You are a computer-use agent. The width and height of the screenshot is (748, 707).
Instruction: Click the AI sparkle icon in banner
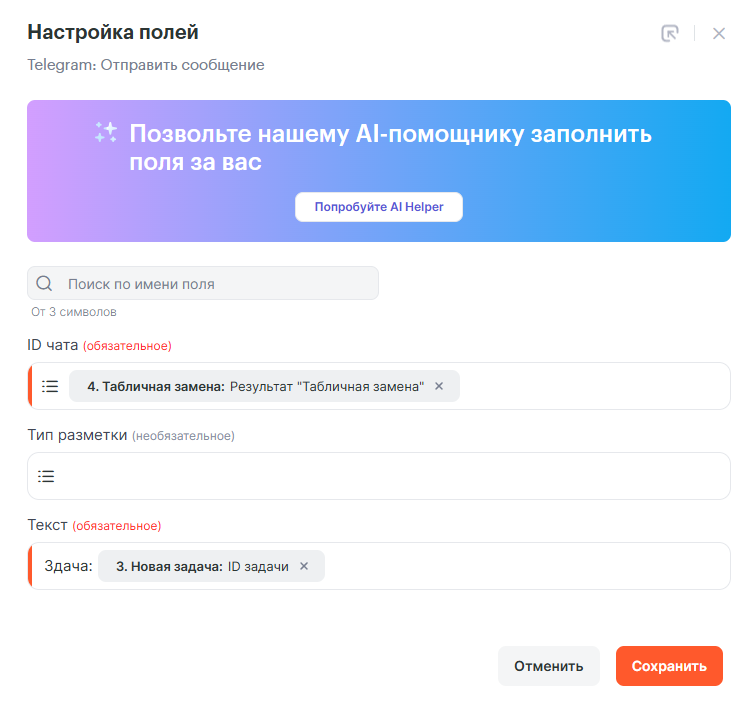106,132
